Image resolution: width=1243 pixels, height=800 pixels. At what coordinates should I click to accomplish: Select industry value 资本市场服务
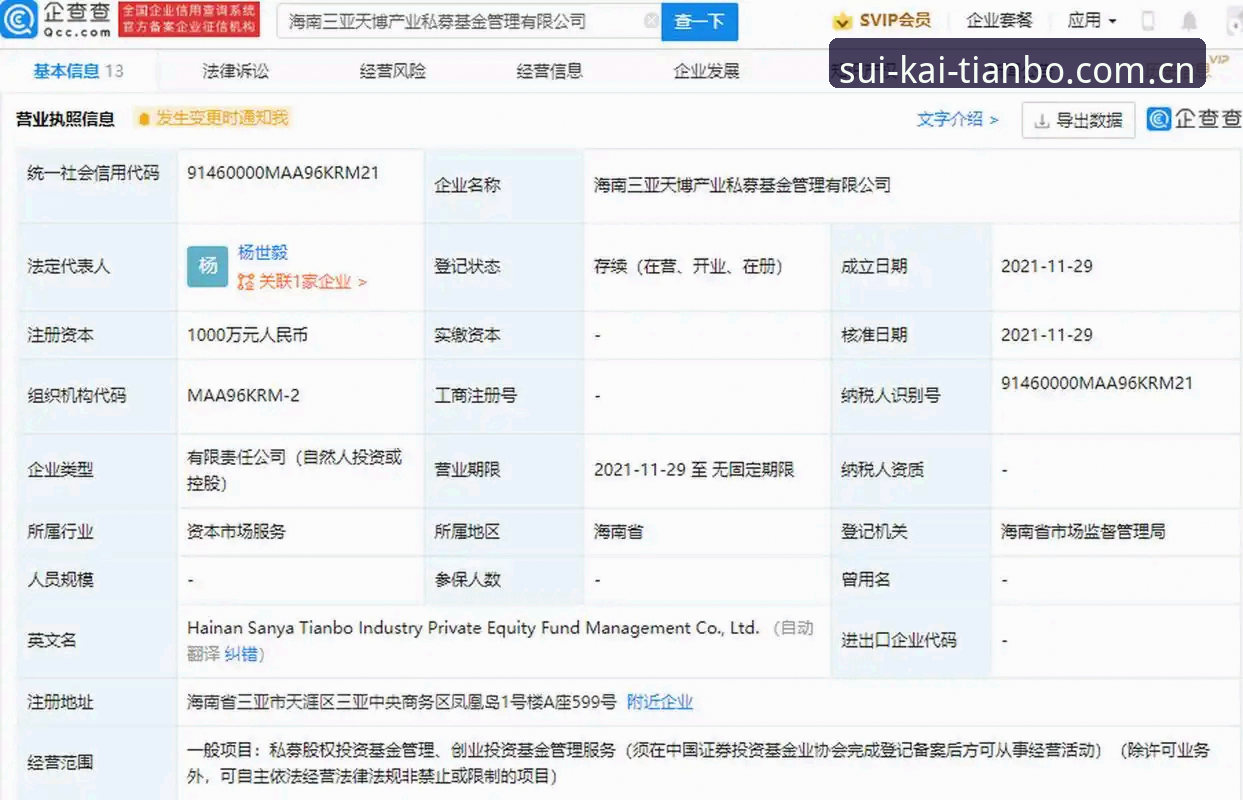pos(236,532)
